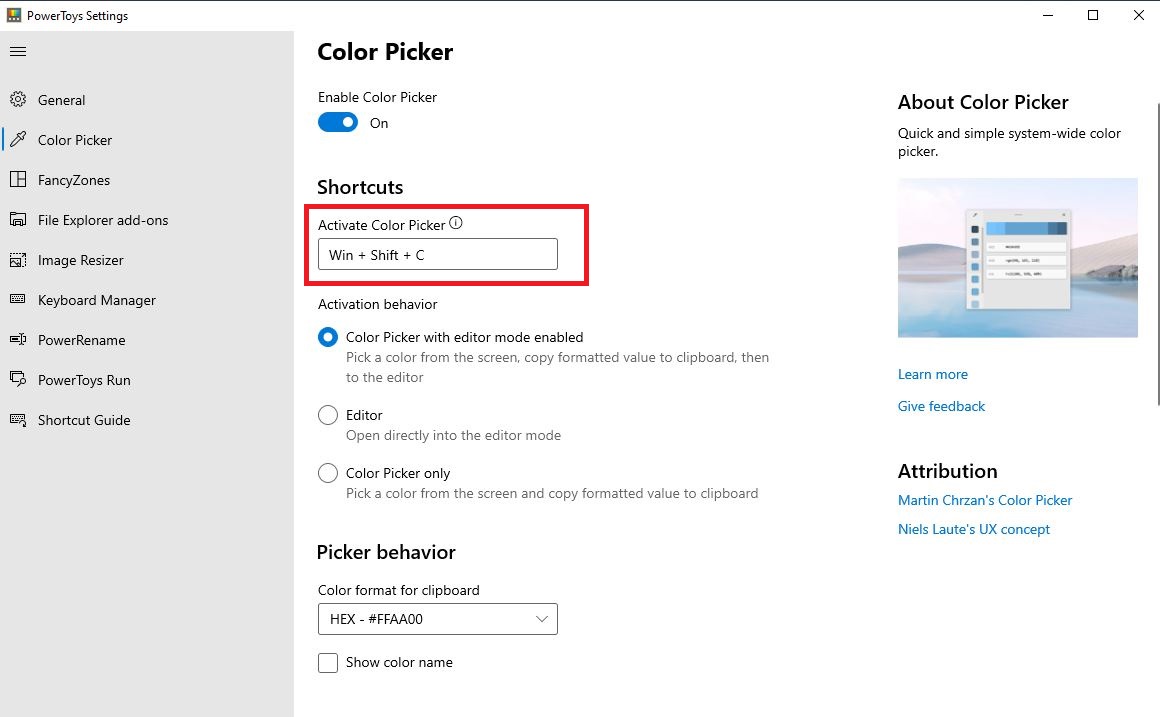
Task: Click the Color Picker preview image
Action: pyautogui.click(x=1018, y=258)
